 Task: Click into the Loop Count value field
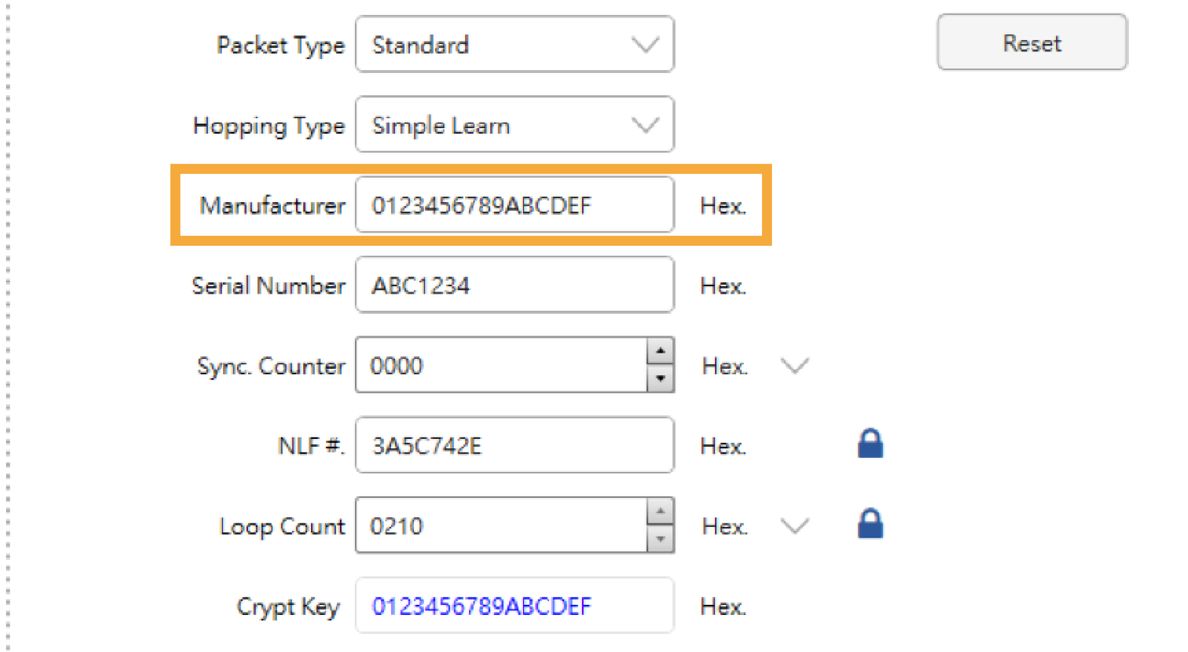(502, 526)
